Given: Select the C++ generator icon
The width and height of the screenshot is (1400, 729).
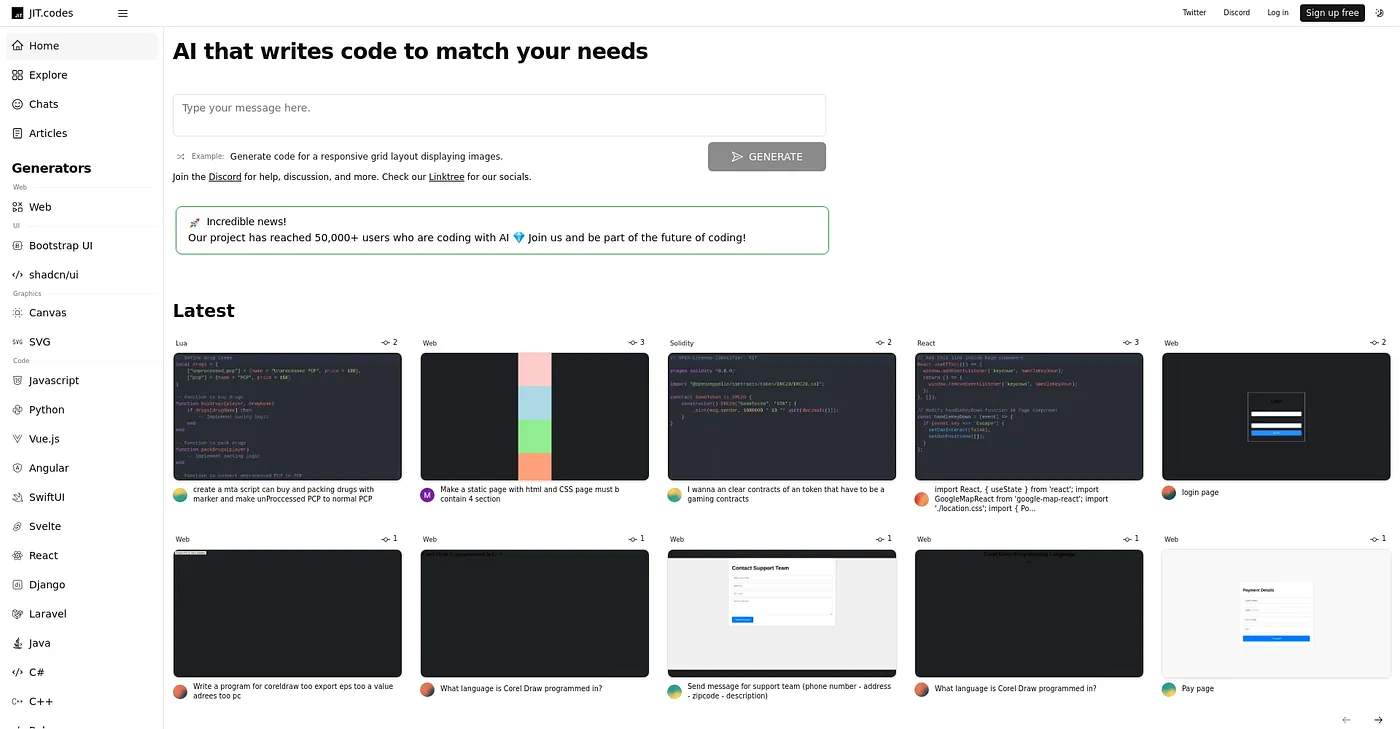Looking at the screenshot, I should point(18,702).
